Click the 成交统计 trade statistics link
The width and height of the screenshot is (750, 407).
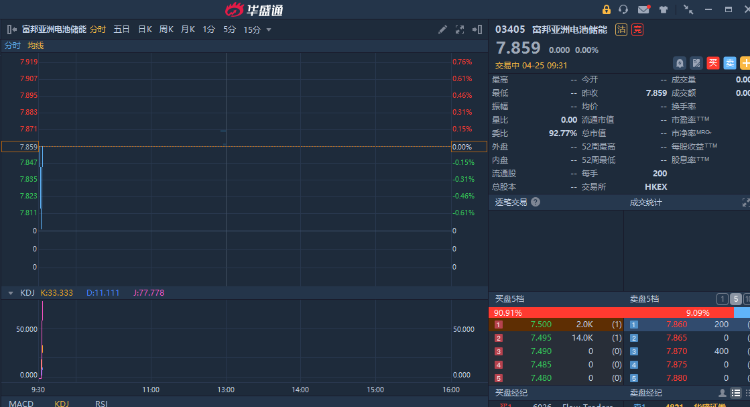click(x=645, y=202)
